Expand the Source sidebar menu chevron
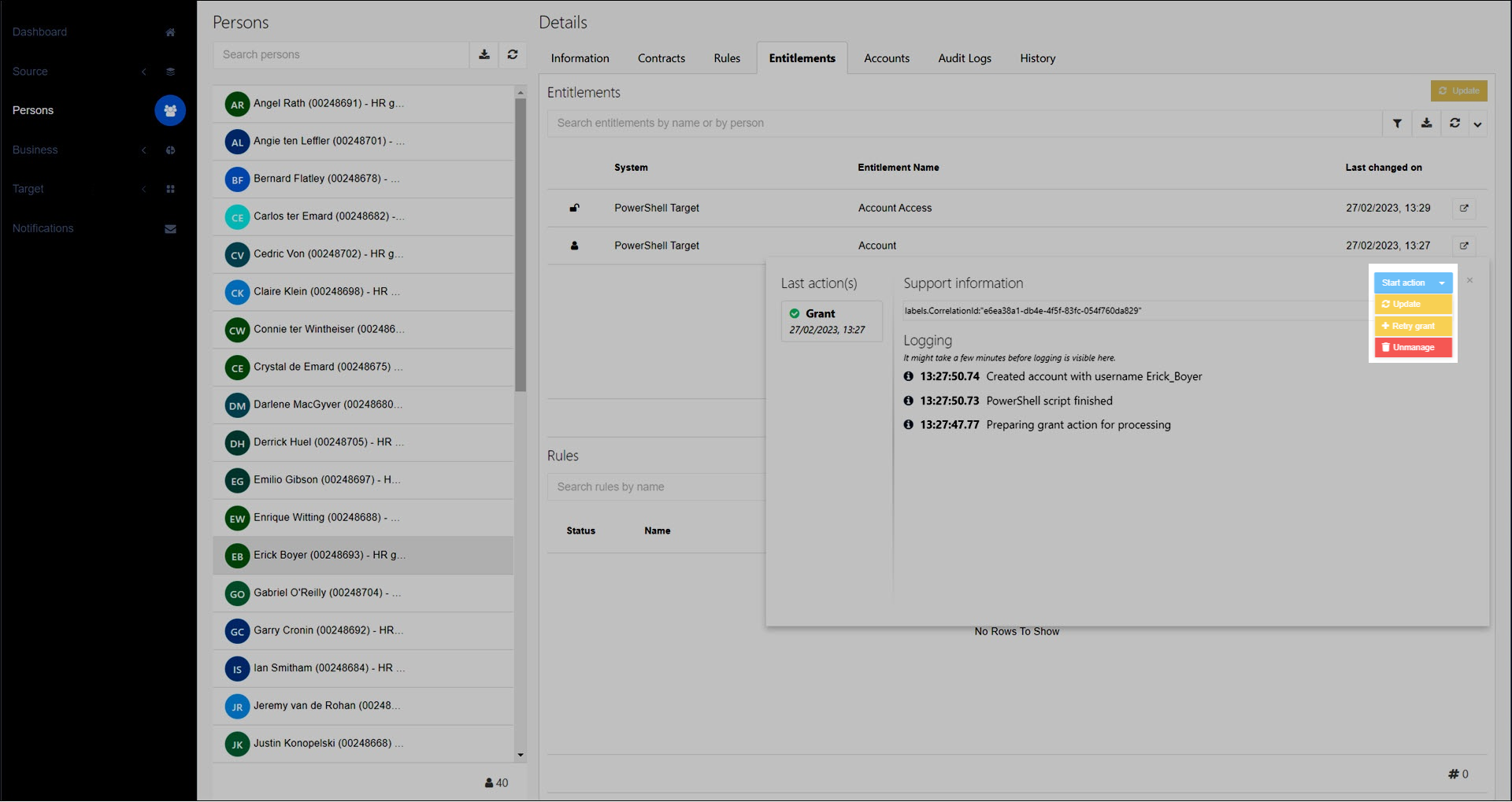This screenshot has height=802, width=1512. coord(144,72)
